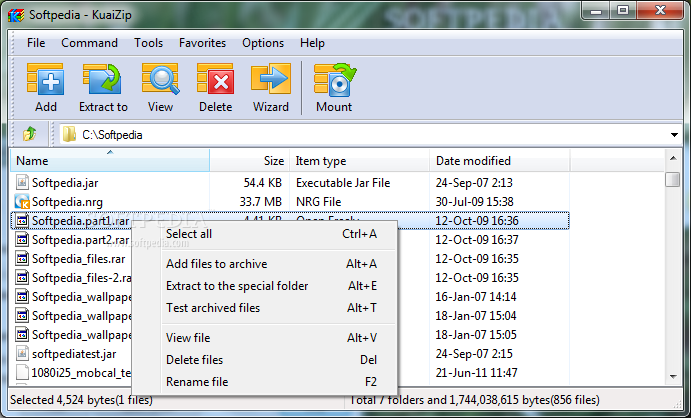691x418 pixels.
Task: Click the 12-Oct-09 16:37 date cell
Action: coord(477,240)
